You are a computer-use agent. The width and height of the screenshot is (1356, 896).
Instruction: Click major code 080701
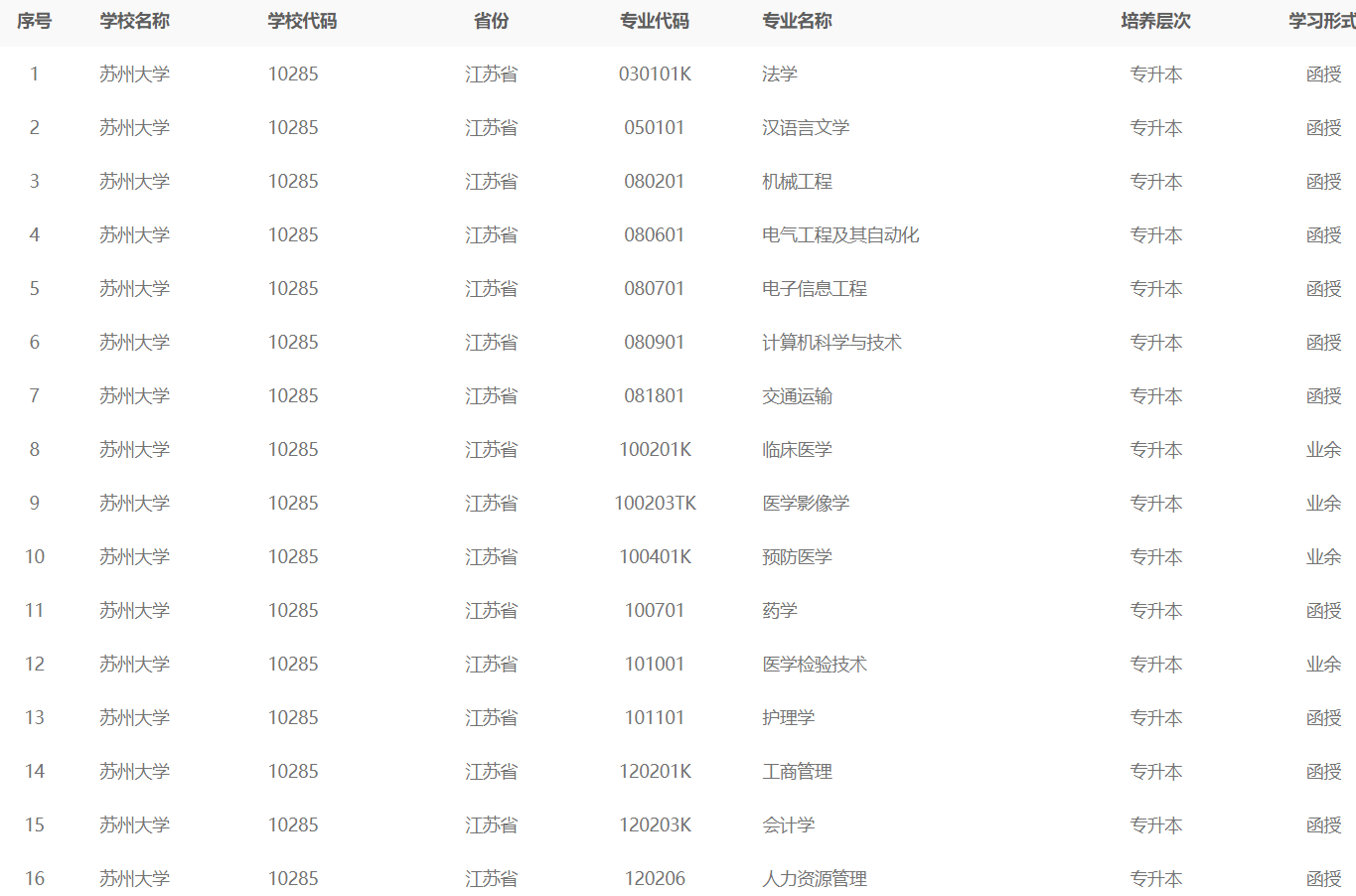pyautogui.click(x=655, y=289)
